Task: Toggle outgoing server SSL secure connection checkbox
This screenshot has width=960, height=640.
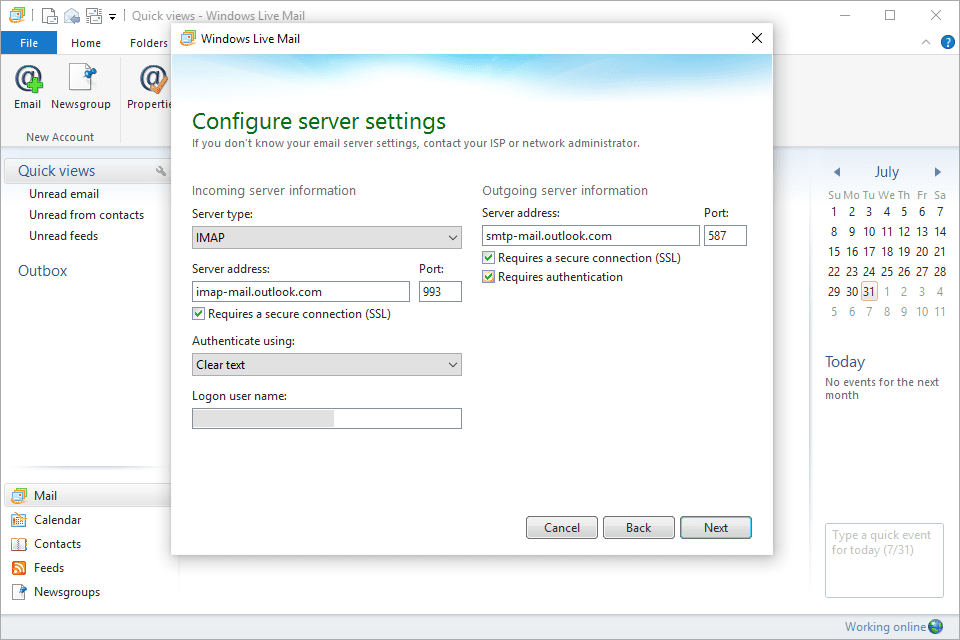Action: (x=489, y=258)
